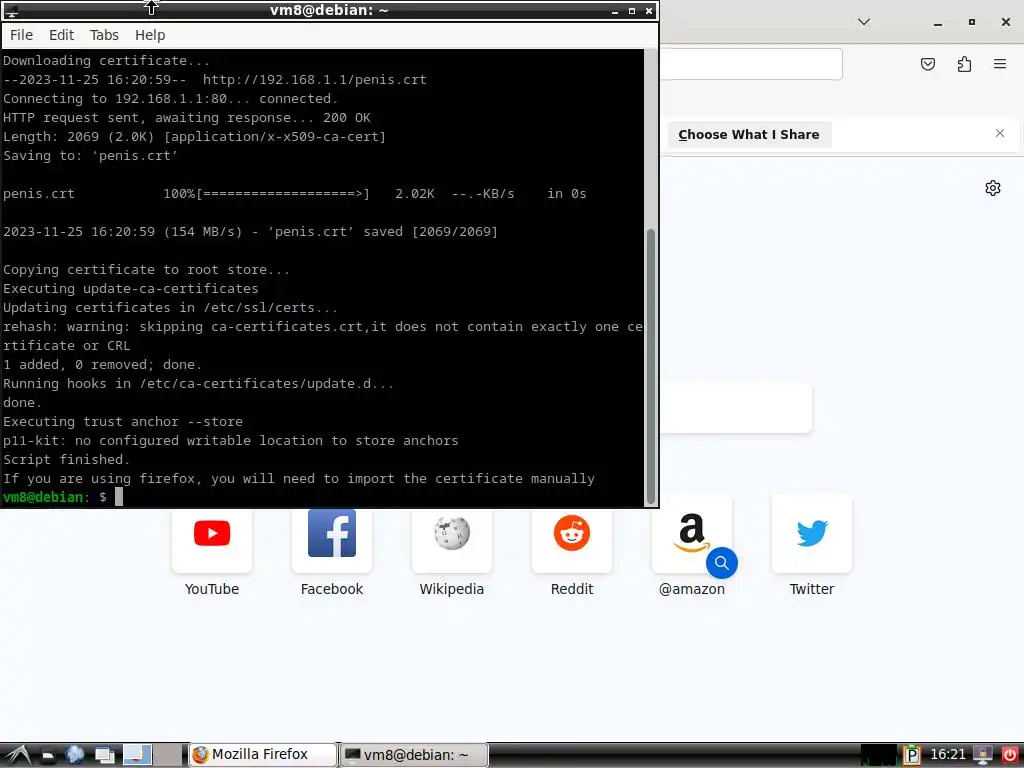The width and height of the screenshot is (1024, 768).
Task: Click the terminal vertical scrollbar thumb
Action: [x=650, y=366]
